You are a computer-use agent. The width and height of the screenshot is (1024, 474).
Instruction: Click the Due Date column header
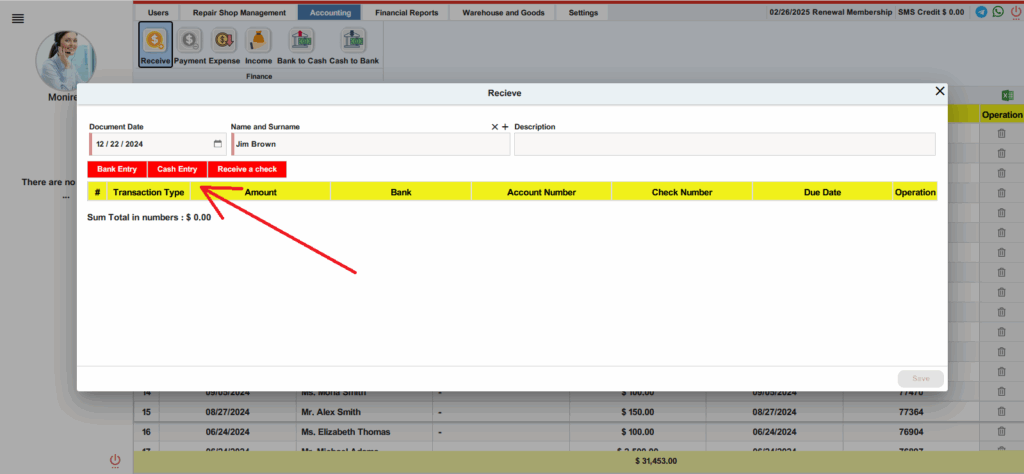[822, 192]
